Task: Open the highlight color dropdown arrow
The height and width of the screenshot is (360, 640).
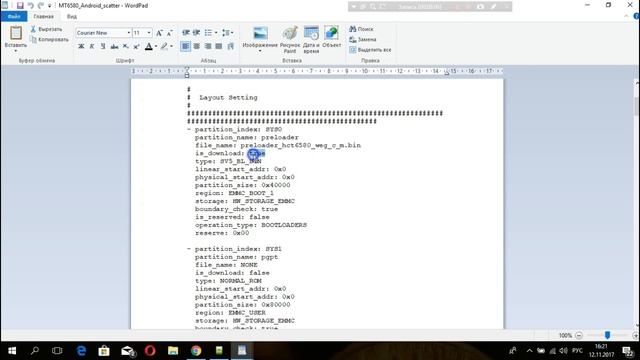Action: [171, 47]
